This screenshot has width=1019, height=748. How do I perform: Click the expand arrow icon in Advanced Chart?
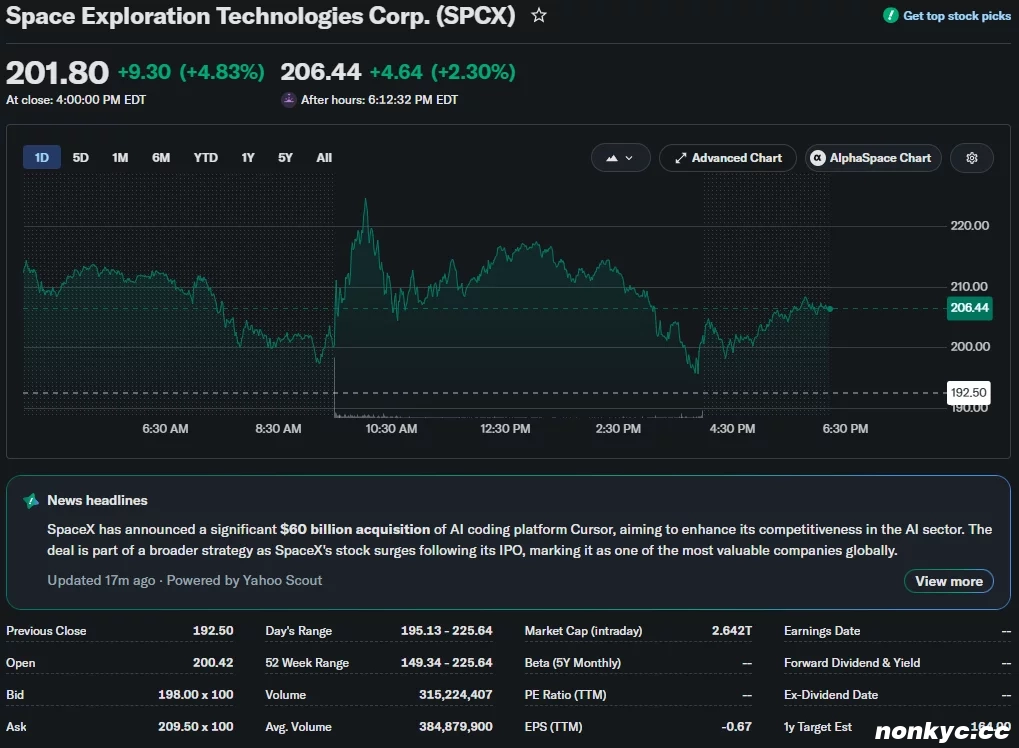pyautogui.click(x=680, y=158)
